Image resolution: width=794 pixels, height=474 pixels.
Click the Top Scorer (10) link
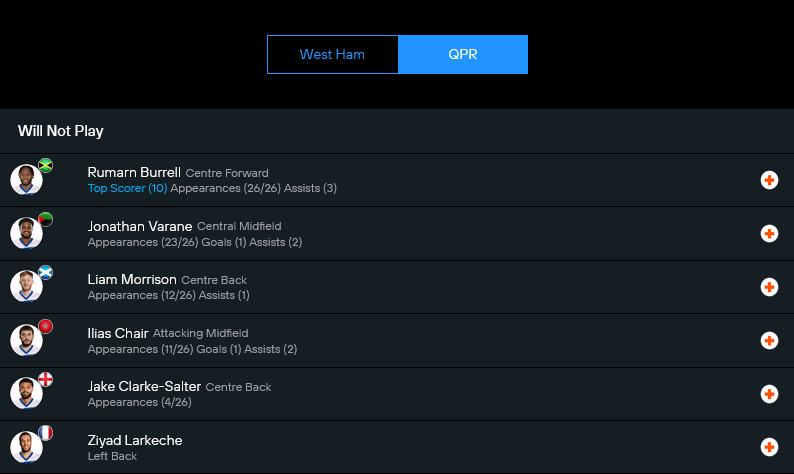pyautogui.click(x=127, y=188)
